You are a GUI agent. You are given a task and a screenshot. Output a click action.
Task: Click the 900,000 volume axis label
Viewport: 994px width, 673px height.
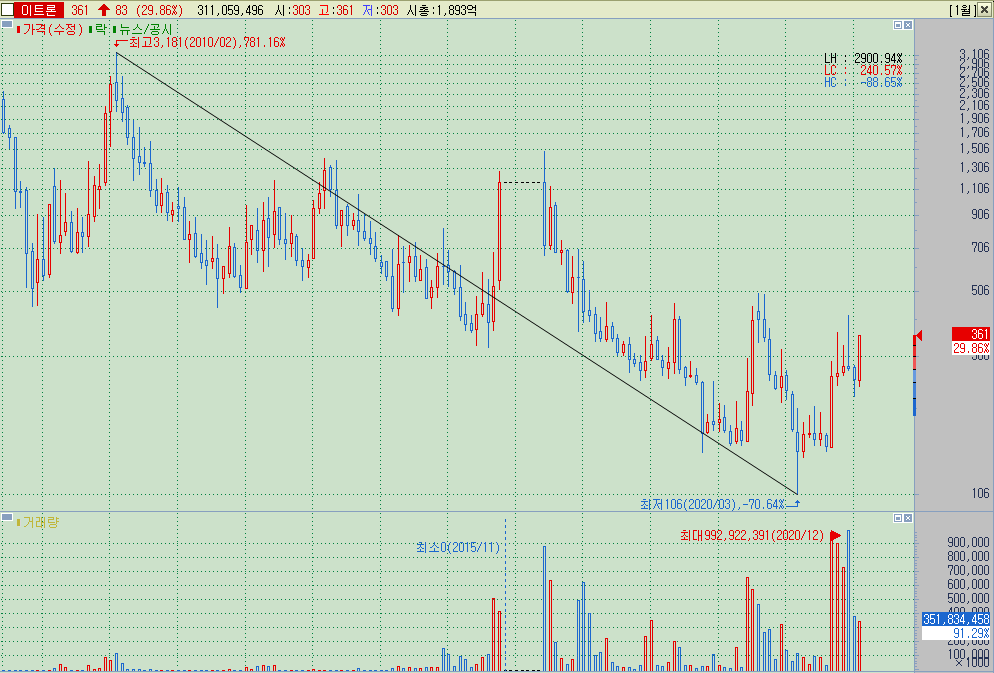[x=968, y=542]
